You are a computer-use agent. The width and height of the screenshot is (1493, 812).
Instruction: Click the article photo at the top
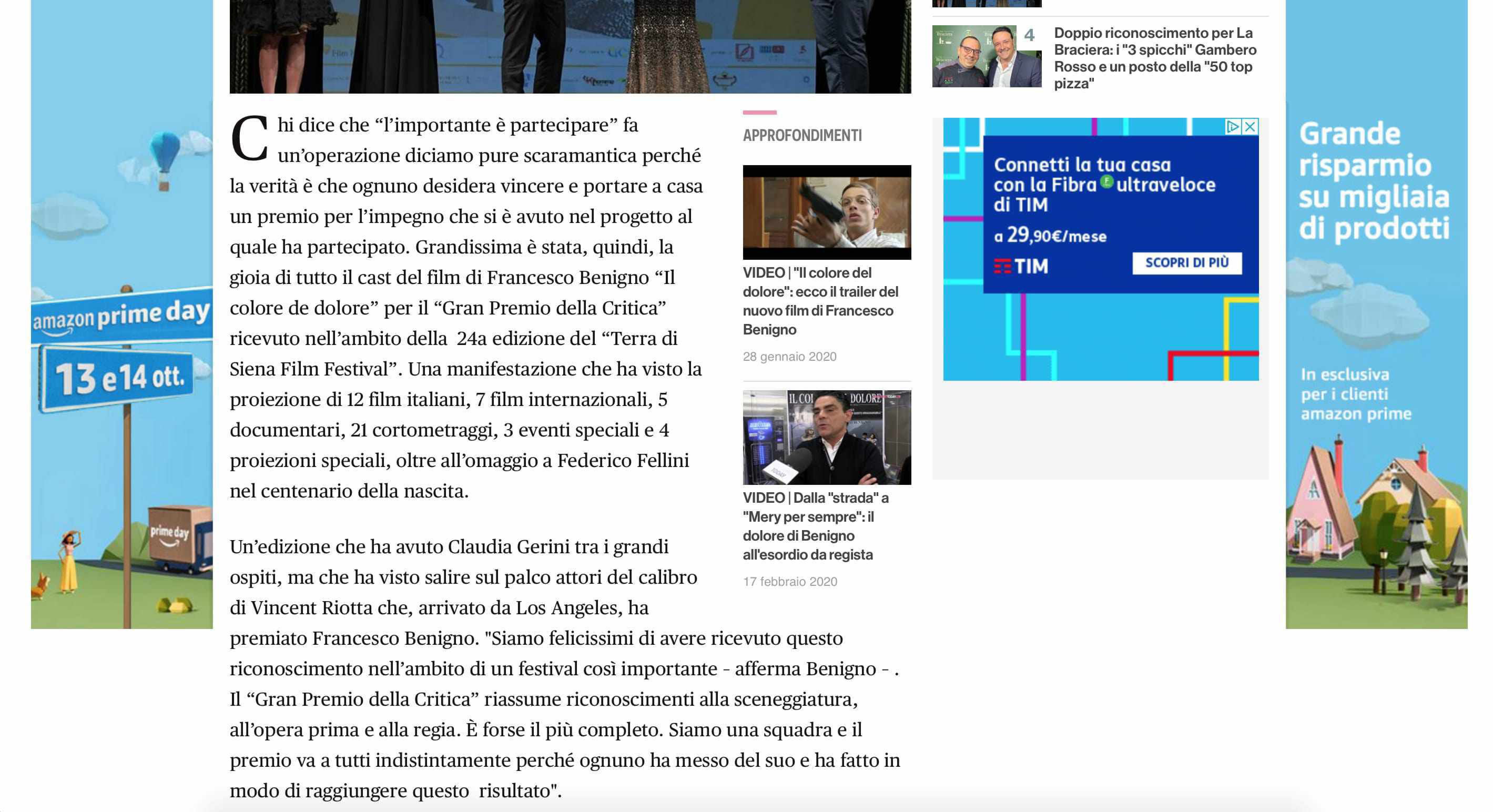point(570,46)
